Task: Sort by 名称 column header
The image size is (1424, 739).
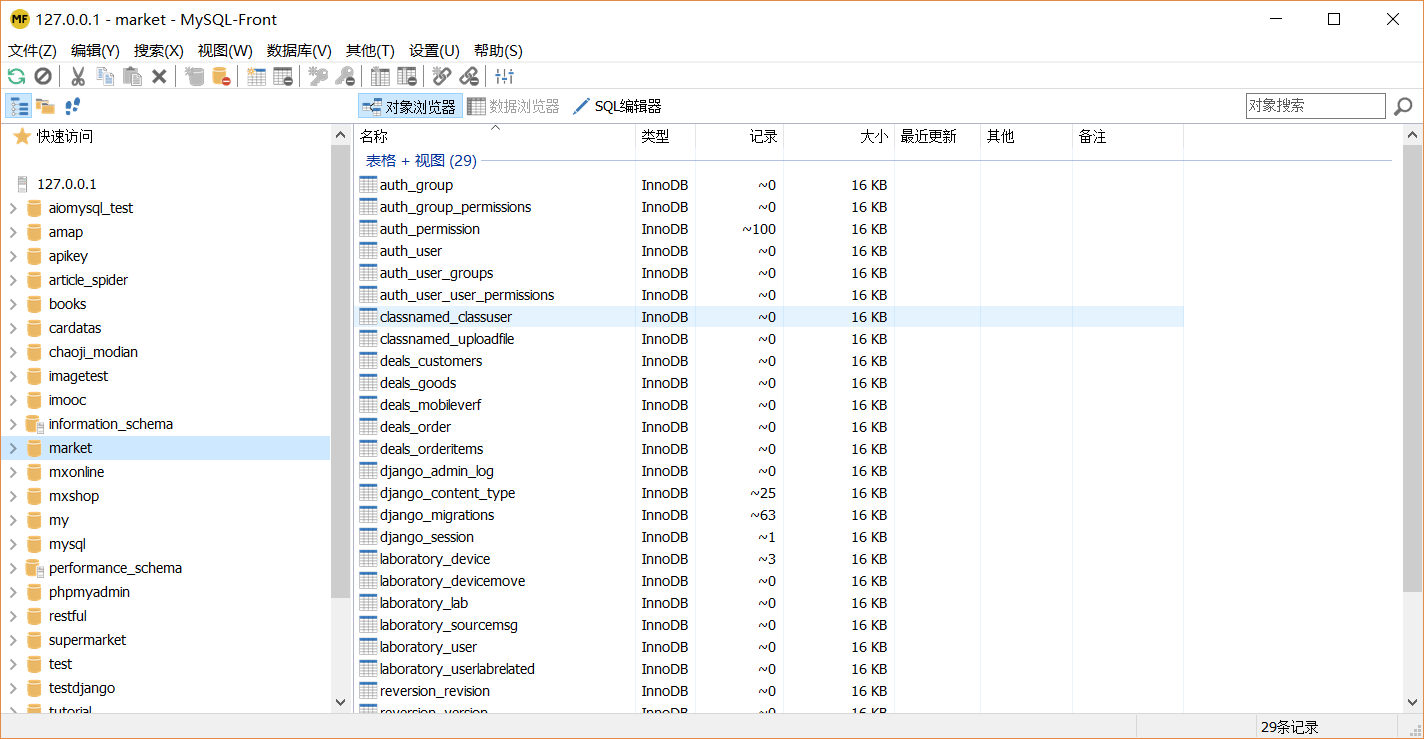Action: [496, 136]
